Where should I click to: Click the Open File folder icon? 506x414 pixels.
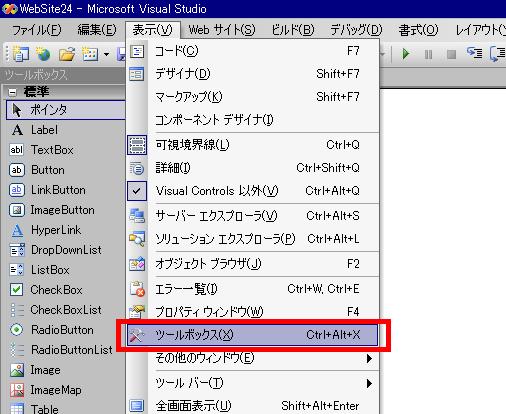[x=67, y=54]
